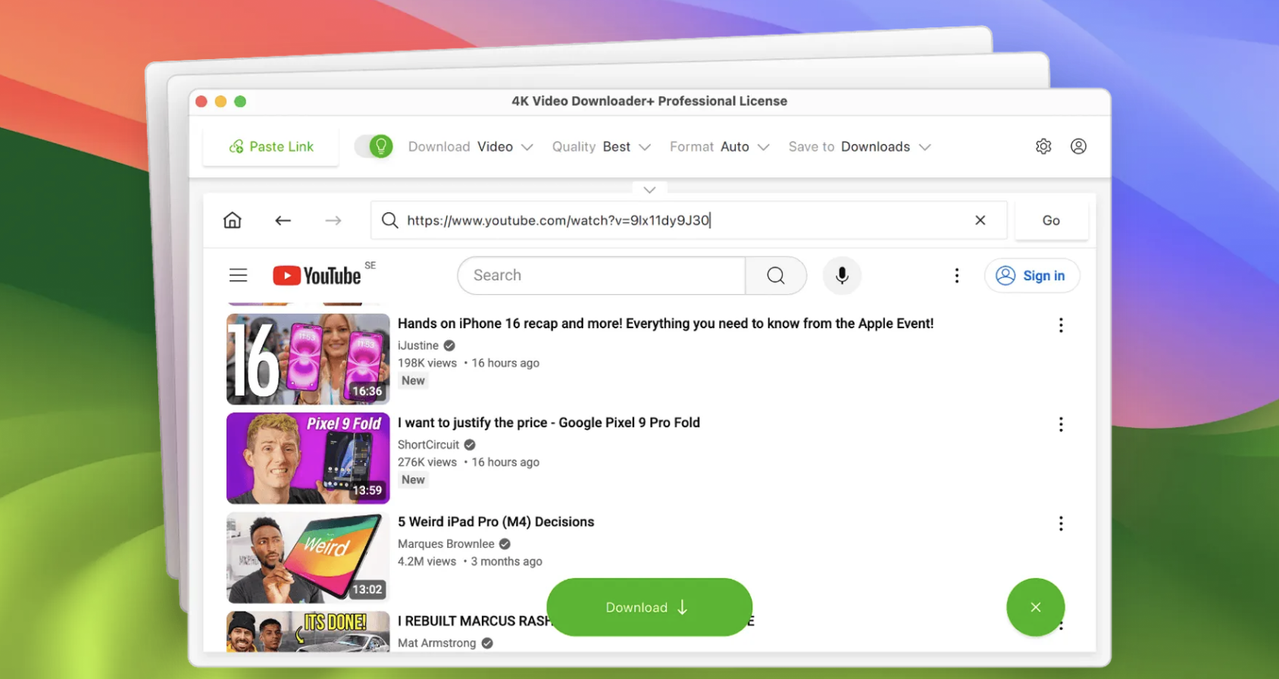The width and height of the screenshot is (1279, 679).
Task: Open settings via the gear icon
Action: [x=1043, y=146]
